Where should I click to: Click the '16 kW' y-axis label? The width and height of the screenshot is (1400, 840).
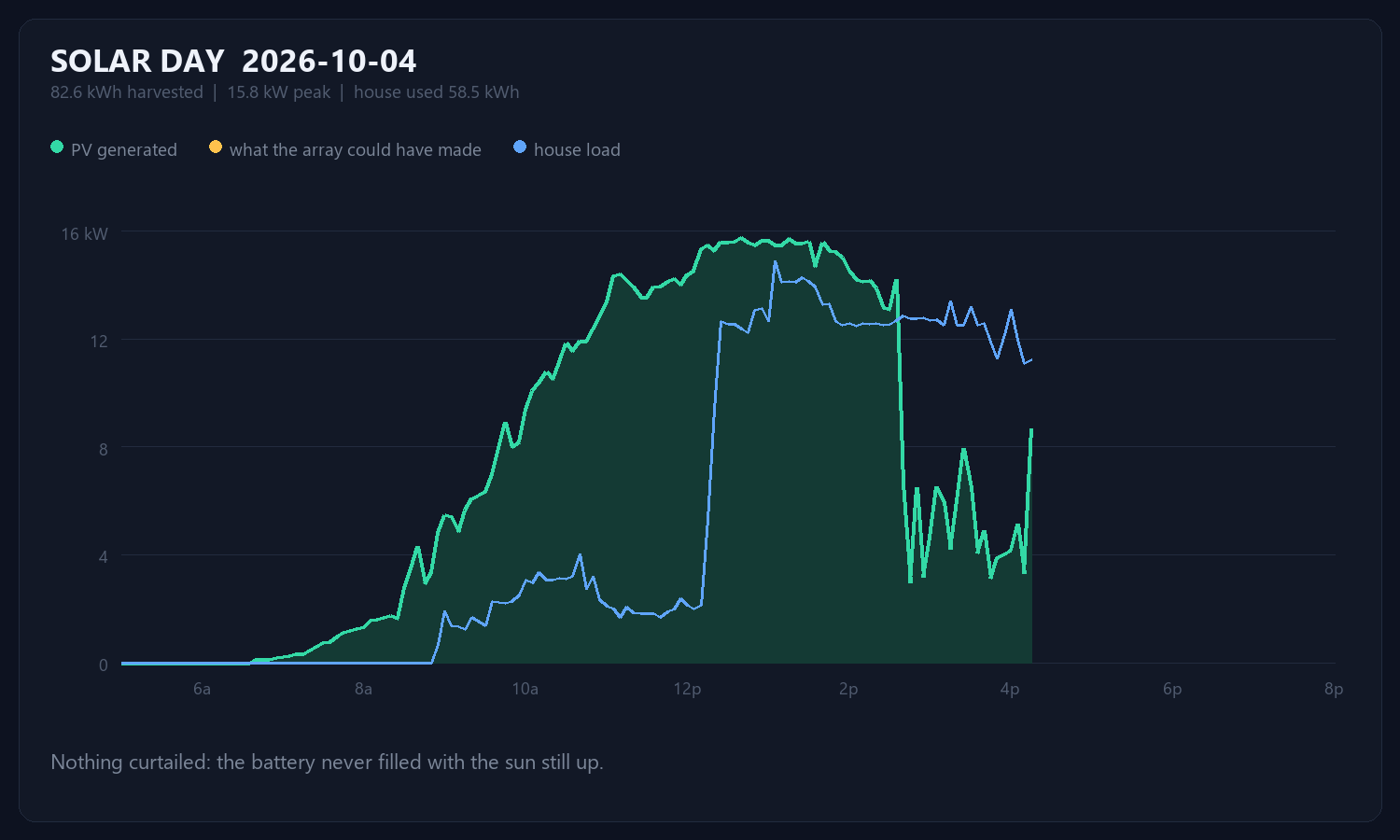point(85,234)
